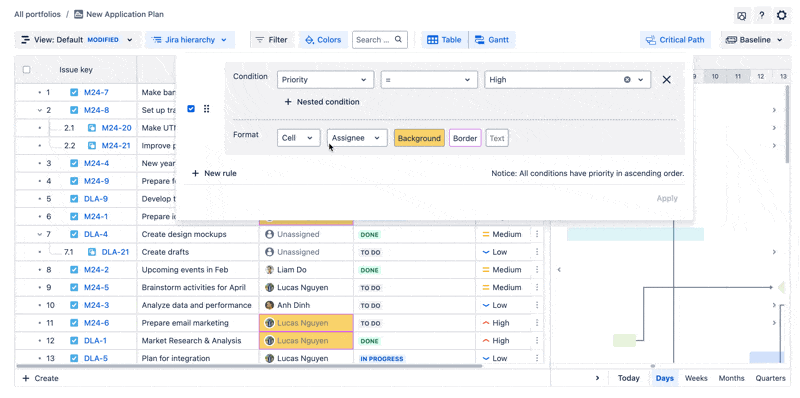This screenshot has width=800, height=398.
Task: Collapse row 7 DLA-4 children
Action: click(x=40, y=234)
